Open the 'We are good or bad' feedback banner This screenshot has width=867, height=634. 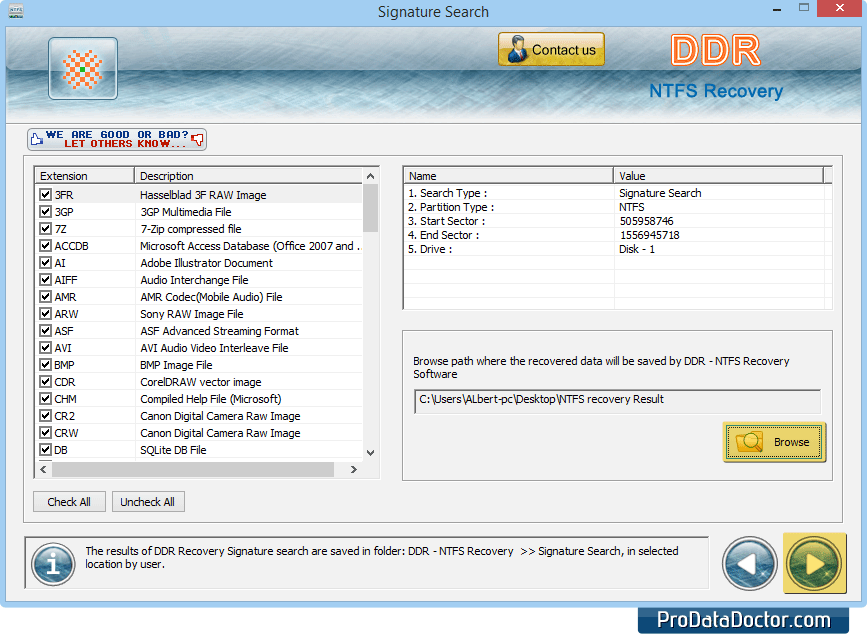pos(117,139)
